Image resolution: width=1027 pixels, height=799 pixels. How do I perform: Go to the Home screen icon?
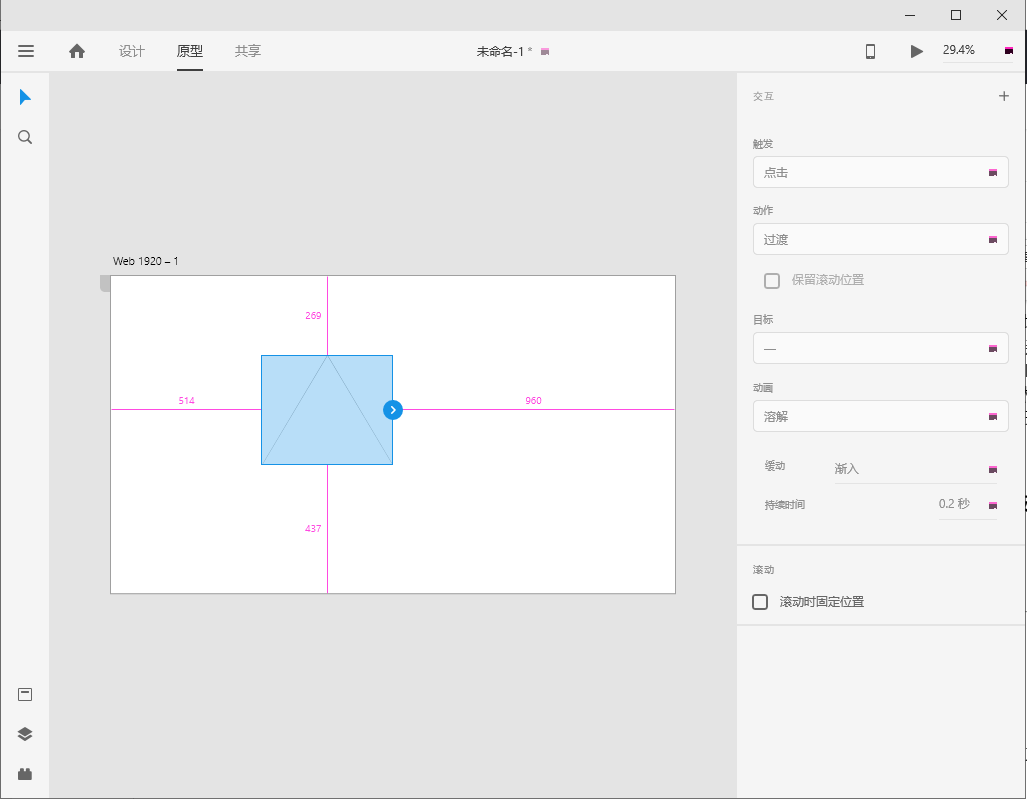(x=77, y=50)
